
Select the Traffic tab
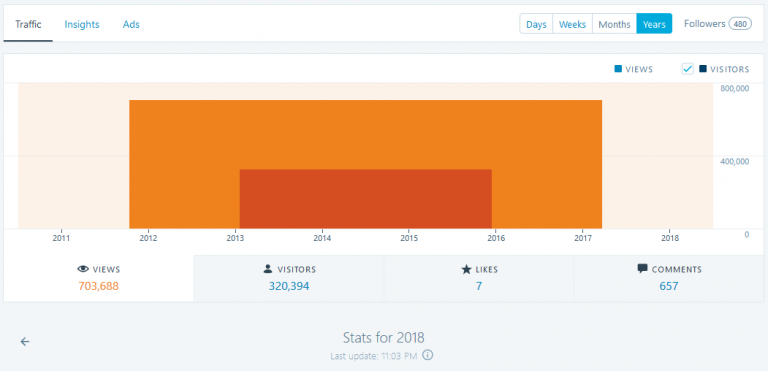28,25
